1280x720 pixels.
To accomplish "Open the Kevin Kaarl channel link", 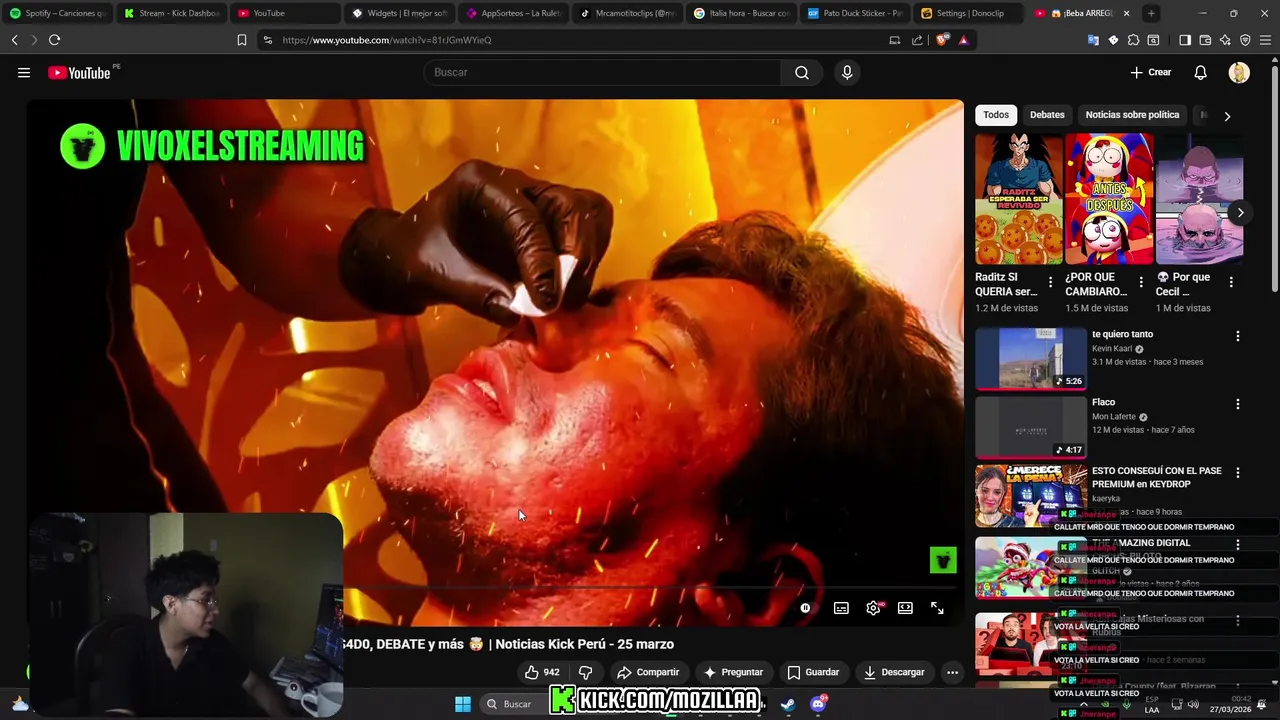I will tap(1111, 349).
